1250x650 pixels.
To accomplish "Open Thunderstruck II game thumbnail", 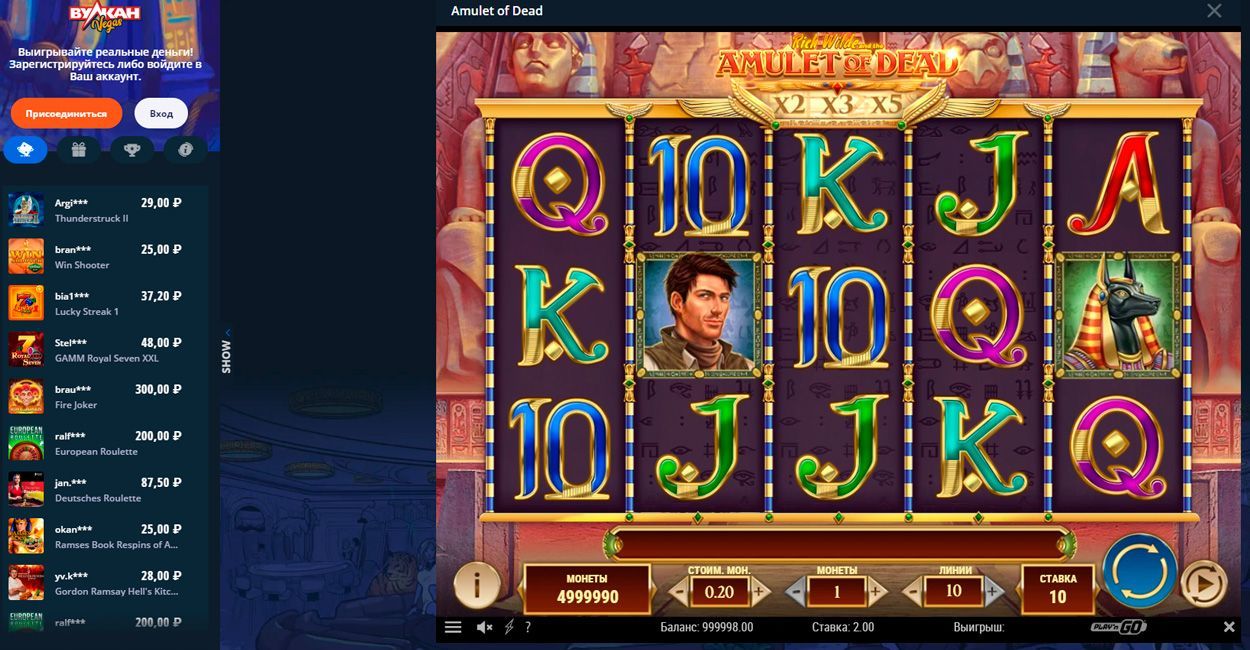I will coord(26,210).
